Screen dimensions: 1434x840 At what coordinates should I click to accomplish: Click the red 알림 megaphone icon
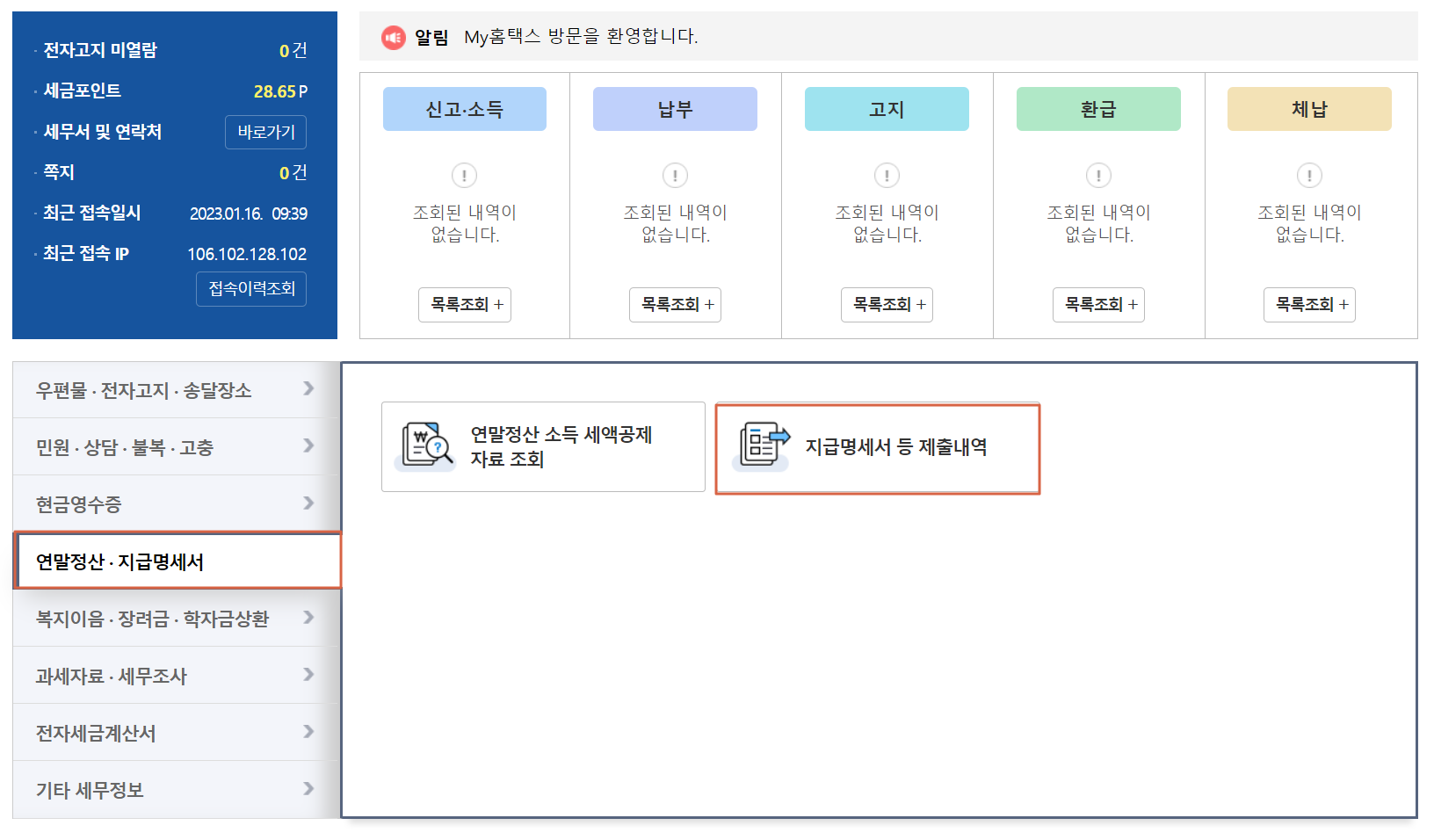(x=393, y=37)
